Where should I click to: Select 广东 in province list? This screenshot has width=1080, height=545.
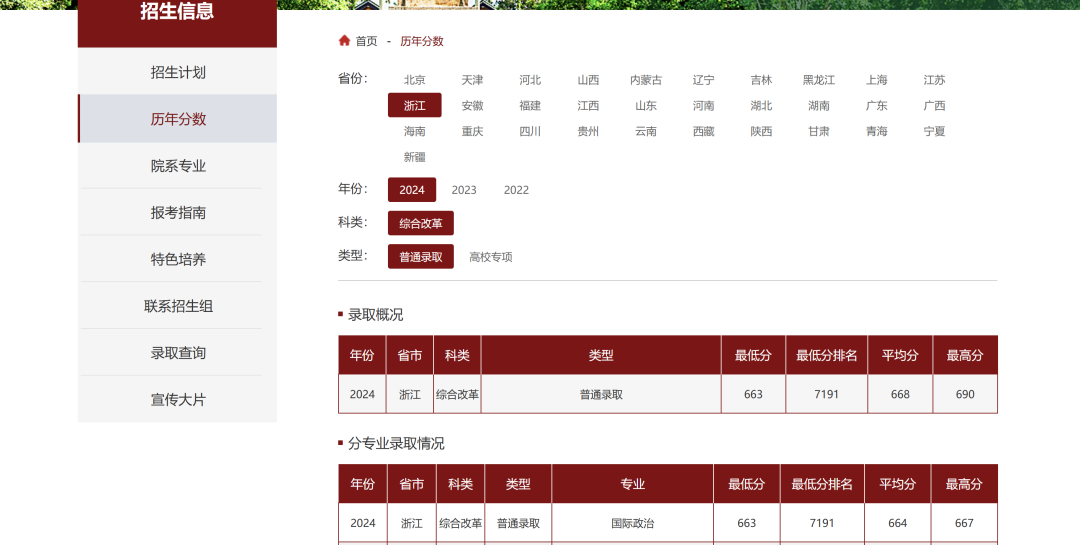877,106
